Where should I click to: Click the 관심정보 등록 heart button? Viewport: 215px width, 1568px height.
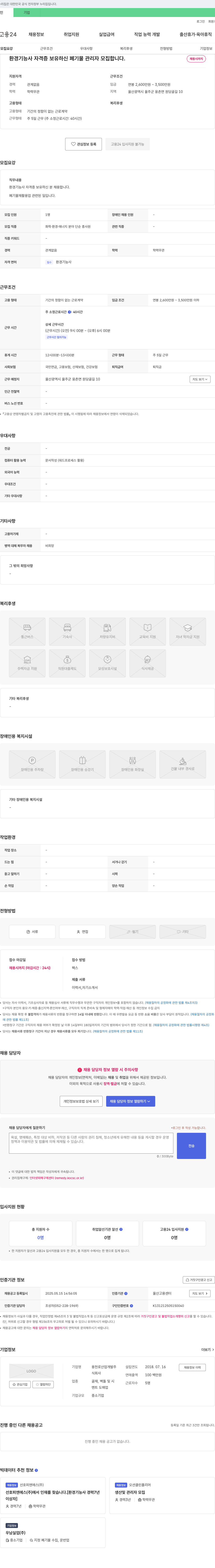84,144
